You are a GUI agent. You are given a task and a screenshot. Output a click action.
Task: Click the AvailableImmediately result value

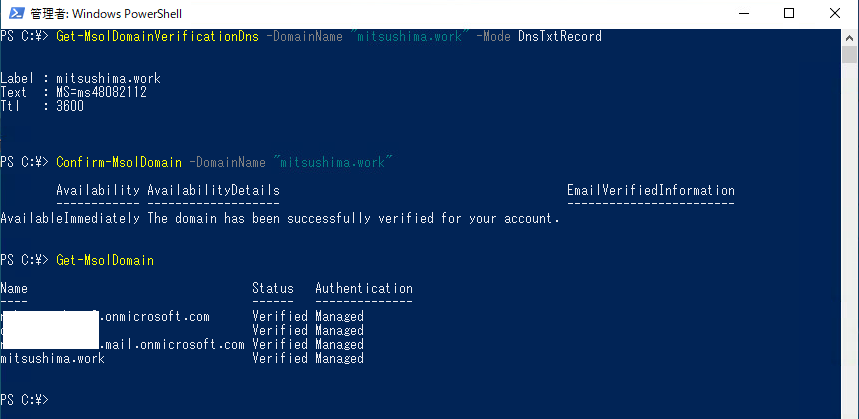(70, 218)
